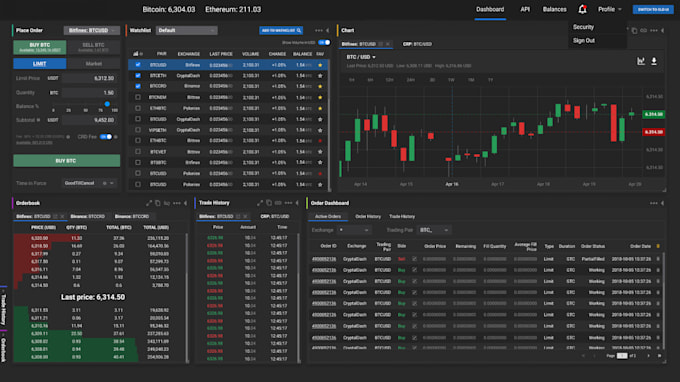Click chart icon in watchlist header

[136, 54]
